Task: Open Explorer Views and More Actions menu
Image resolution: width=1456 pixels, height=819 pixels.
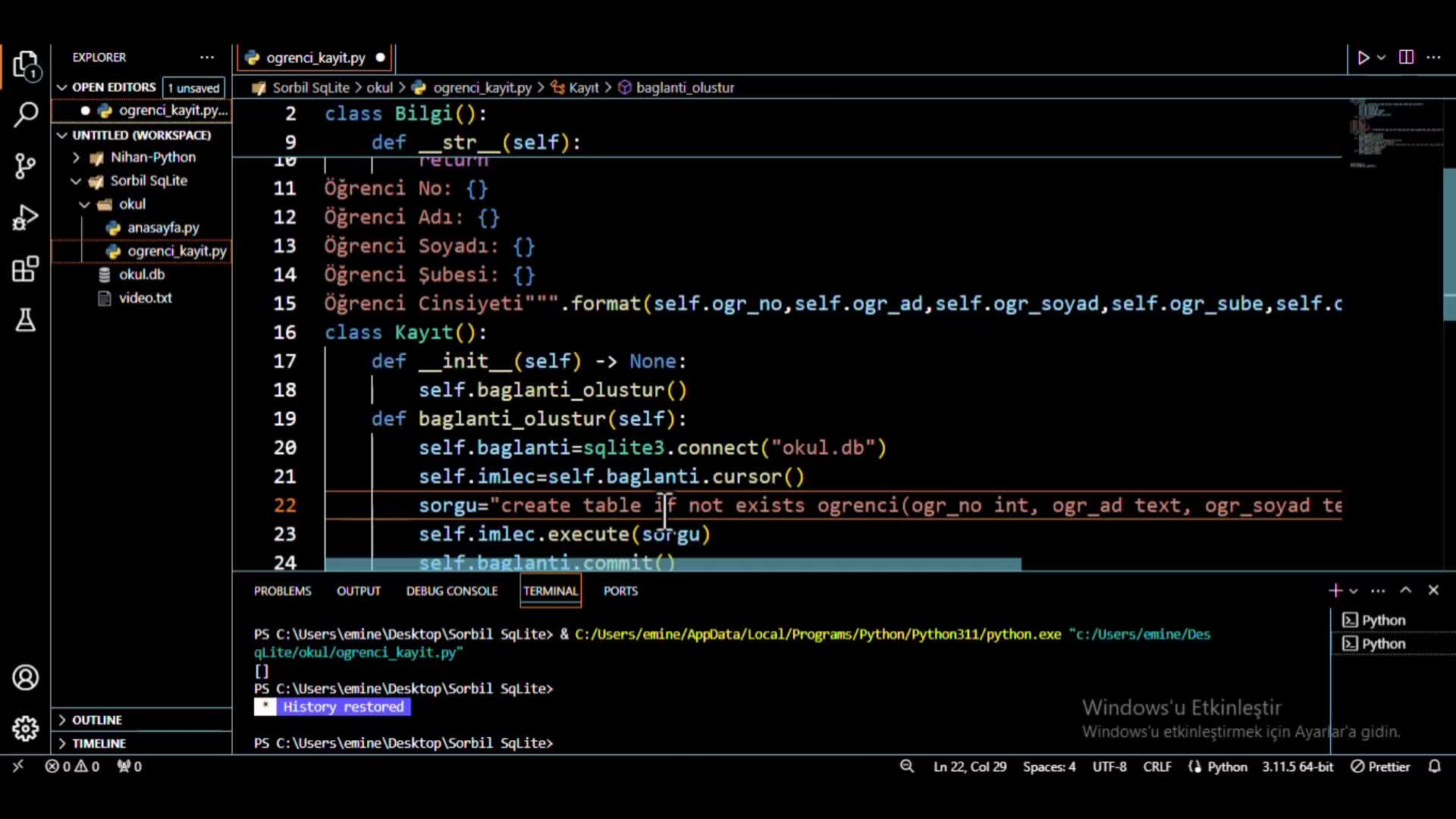Action: coord(207,58)
